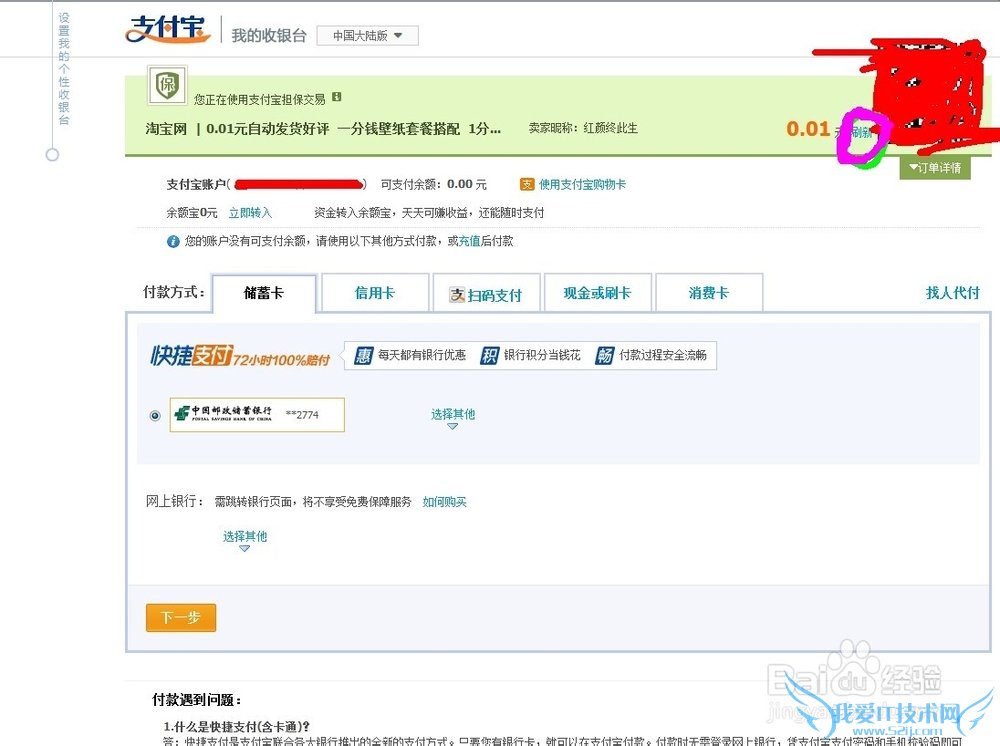This screenshot has width=1000, height=746.
Task: Click the order title 0.01元自动发货好评
Action: coord(353,129)
